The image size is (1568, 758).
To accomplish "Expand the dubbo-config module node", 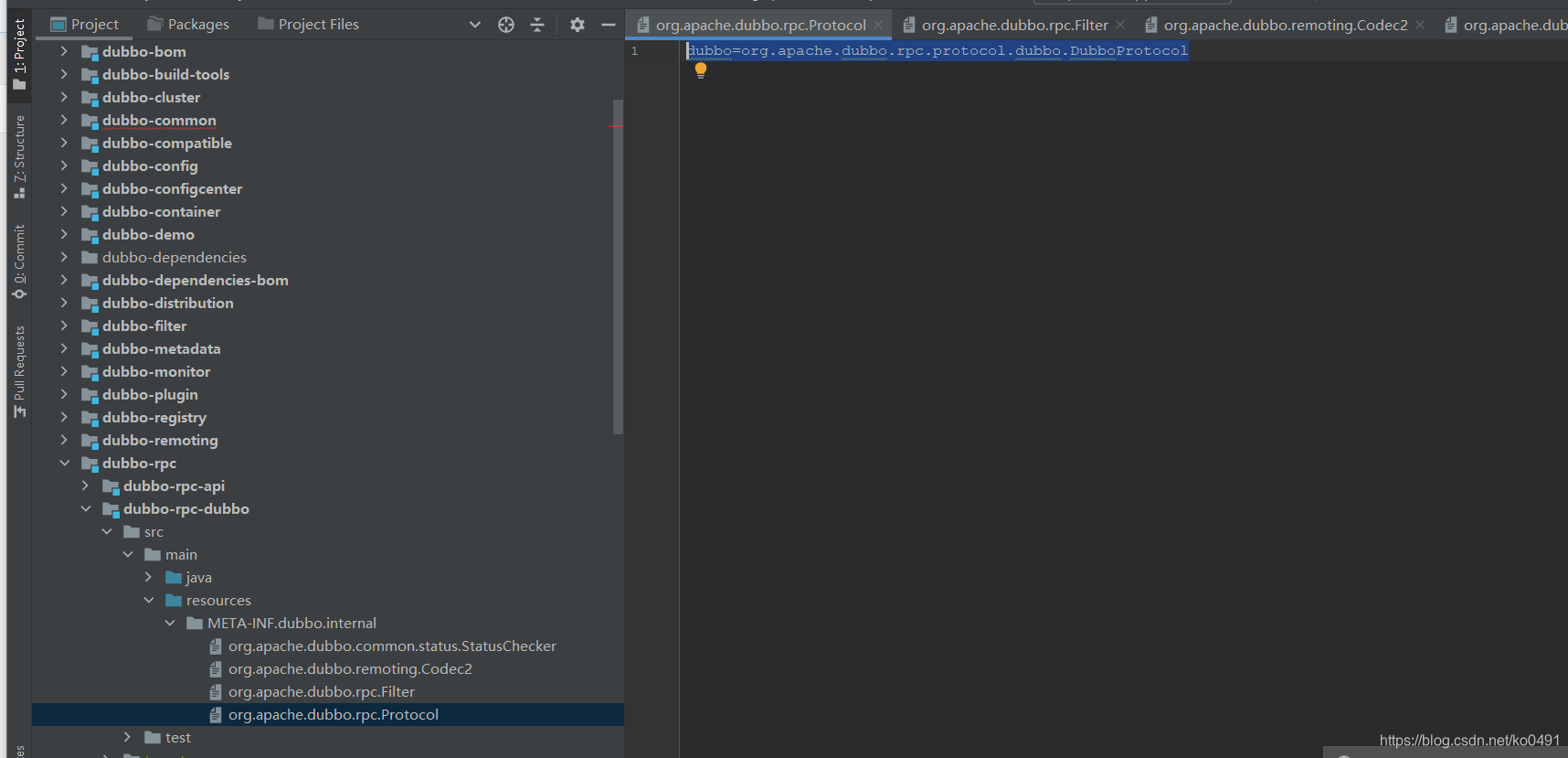I will (64, 165).
